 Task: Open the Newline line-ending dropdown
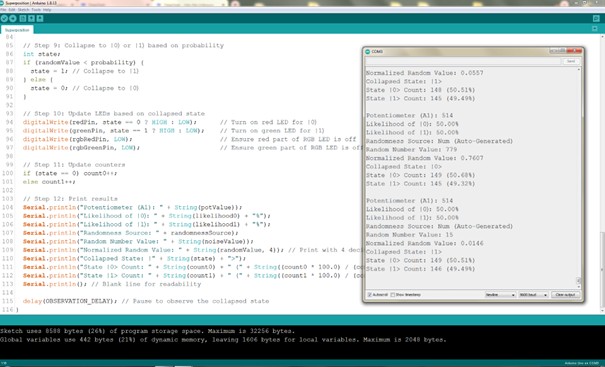point(500,295)
